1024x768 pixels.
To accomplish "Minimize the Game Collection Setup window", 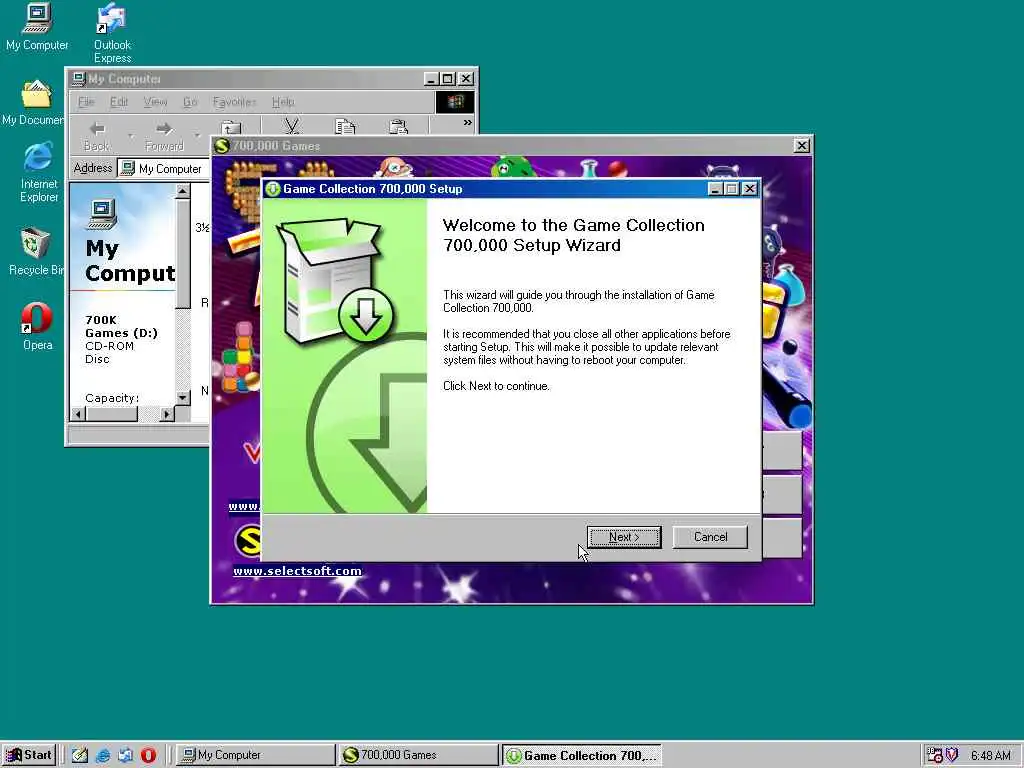I will pyautogui.click(x=715, y=189).
